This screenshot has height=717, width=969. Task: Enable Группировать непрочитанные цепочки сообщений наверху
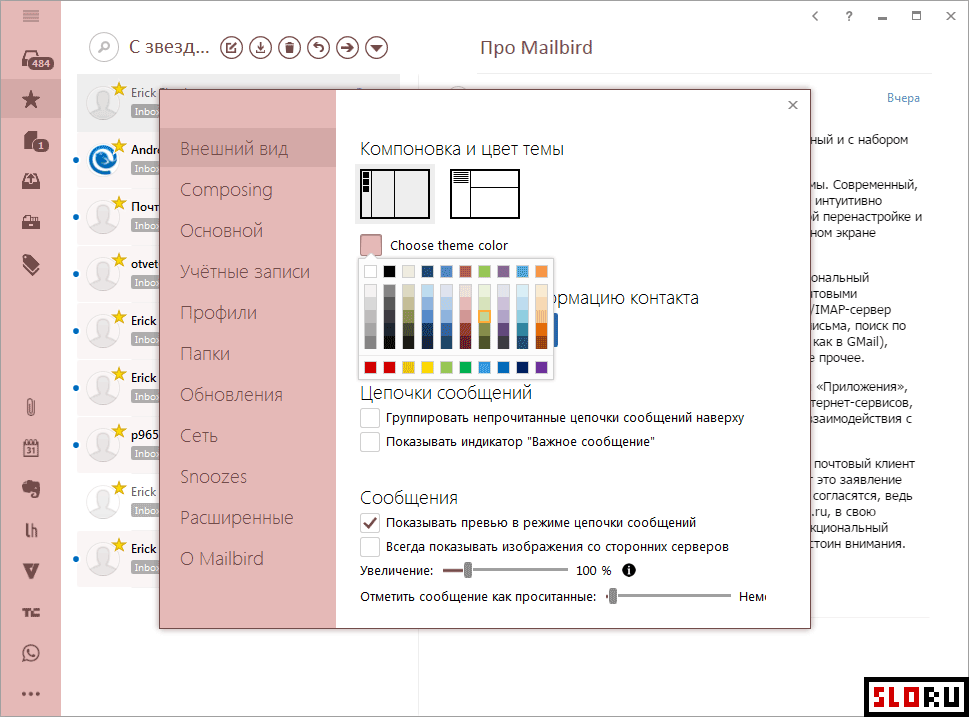370,418
